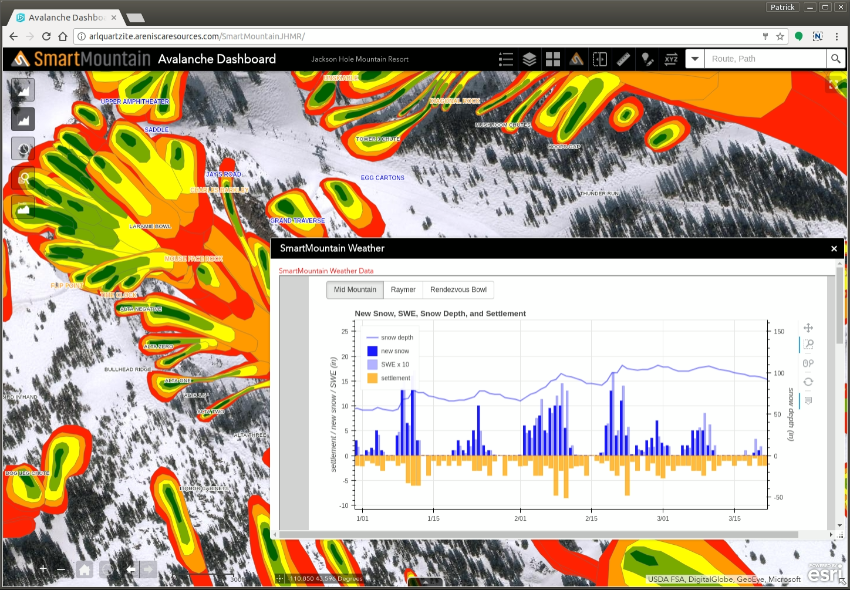Click the N extension icon in browser toolbar
The height and width of the screenshot is (590, 850).
[817, 36]
